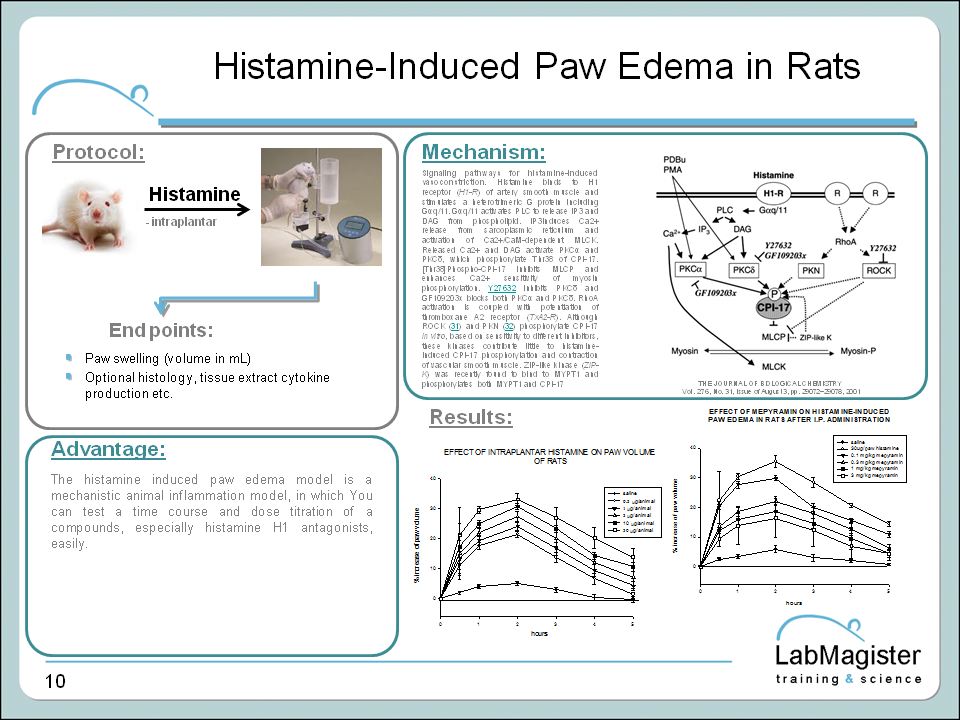
Task: Click the advantage paragraph about the mechanistic model
Action: [x=211, y=511]
